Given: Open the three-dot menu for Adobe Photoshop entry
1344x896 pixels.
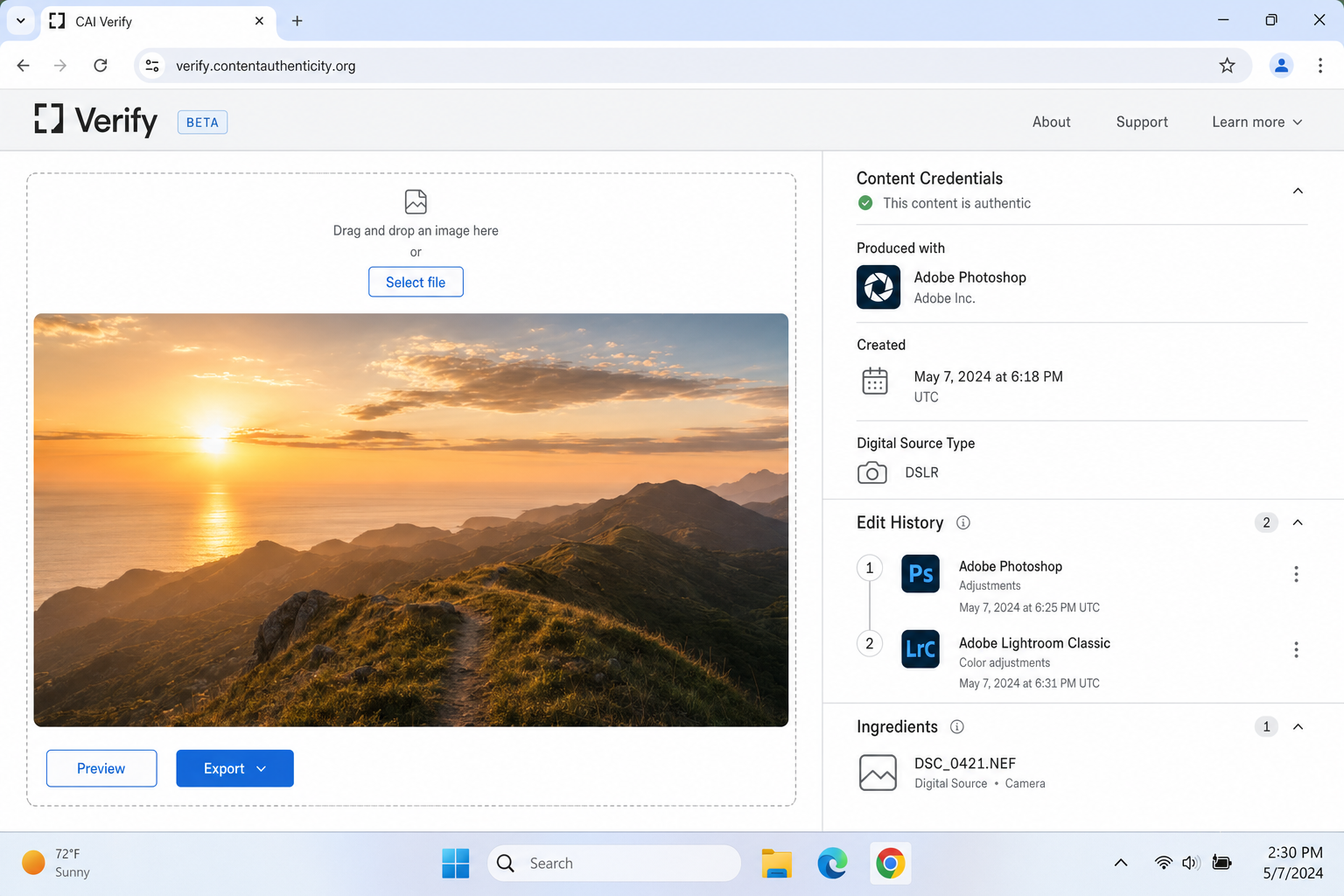Looking at the screenshot, I should point(1296,574).
